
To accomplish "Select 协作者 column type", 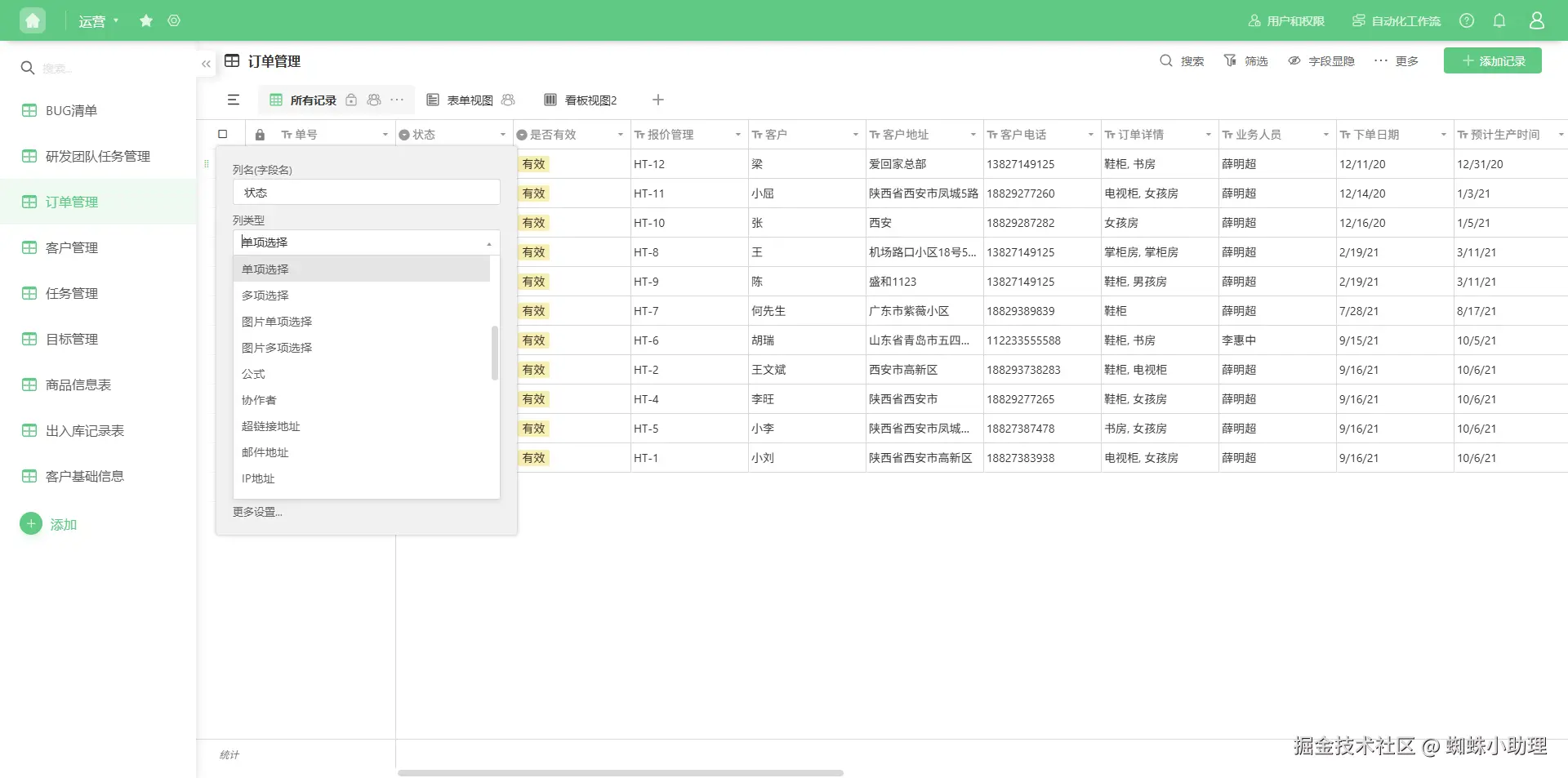I will click(x=362, y=400).
